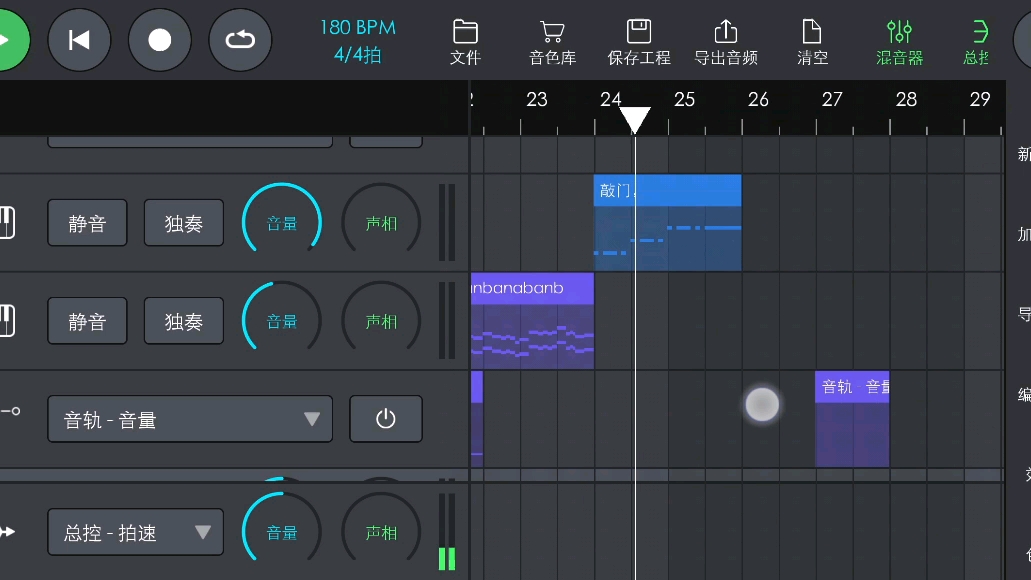Change the 180 BPM tempo setting
This screenshot has width=1031, height=580.
(x=358, y=28)
